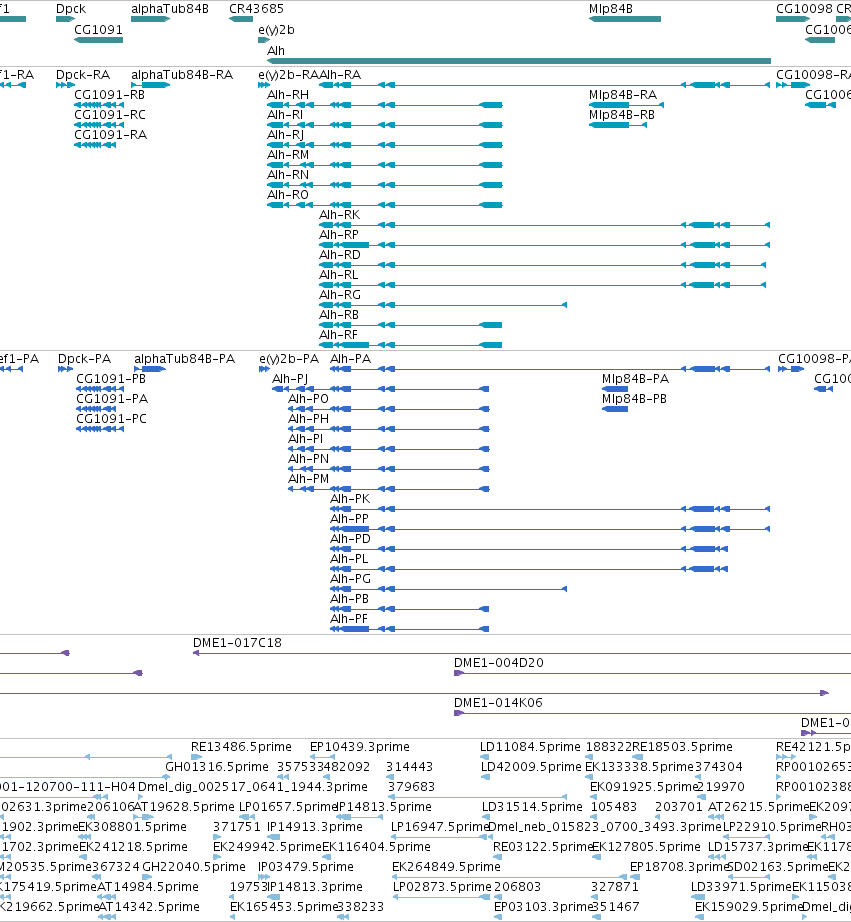Select the Mlp84B gene label
Viewport: 851px width, 922px height.
point(610,9)
